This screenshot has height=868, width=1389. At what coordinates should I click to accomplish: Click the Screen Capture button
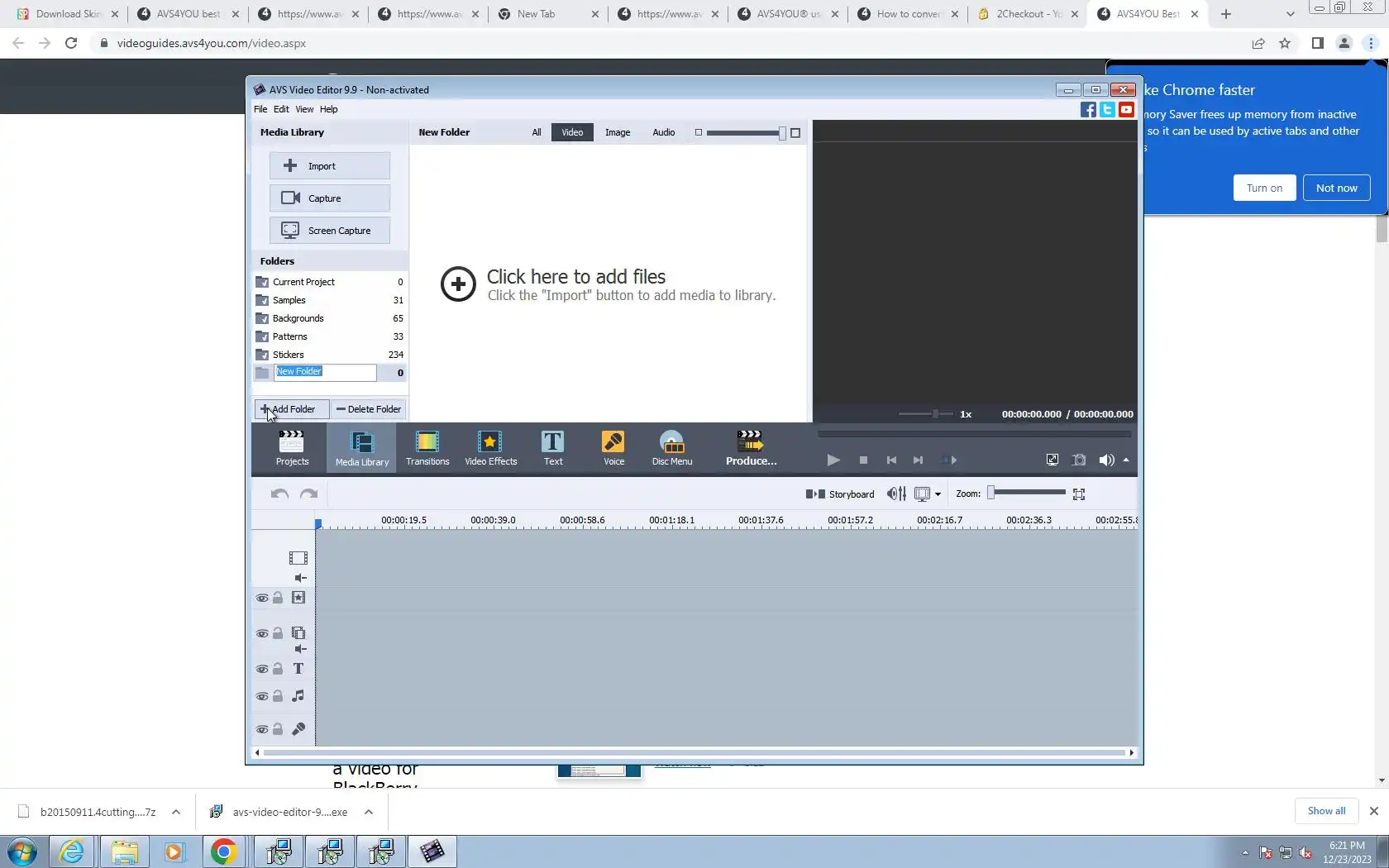tap(329, 231)
